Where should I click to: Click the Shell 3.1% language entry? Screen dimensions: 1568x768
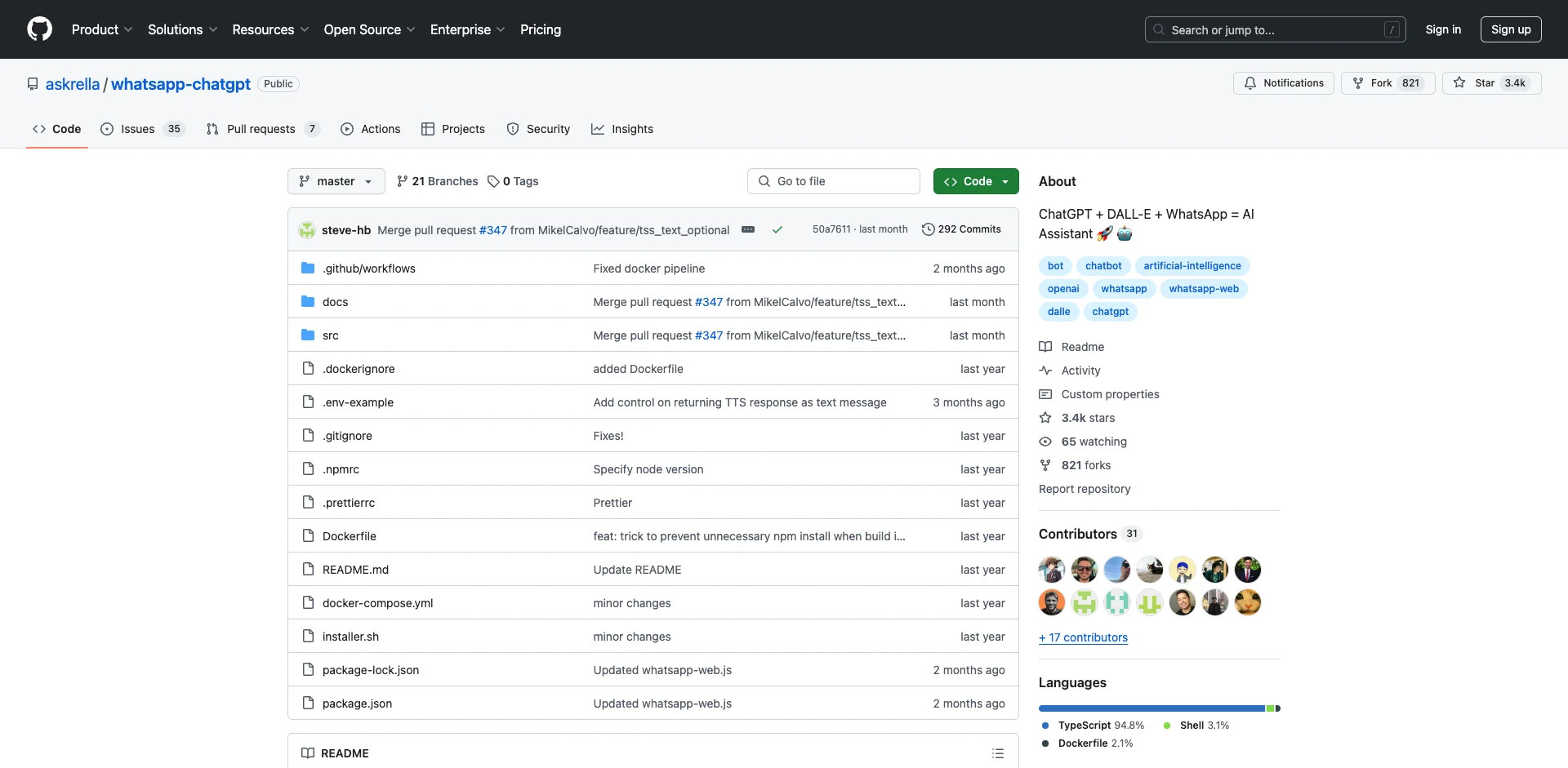[x=1196, y=726]
